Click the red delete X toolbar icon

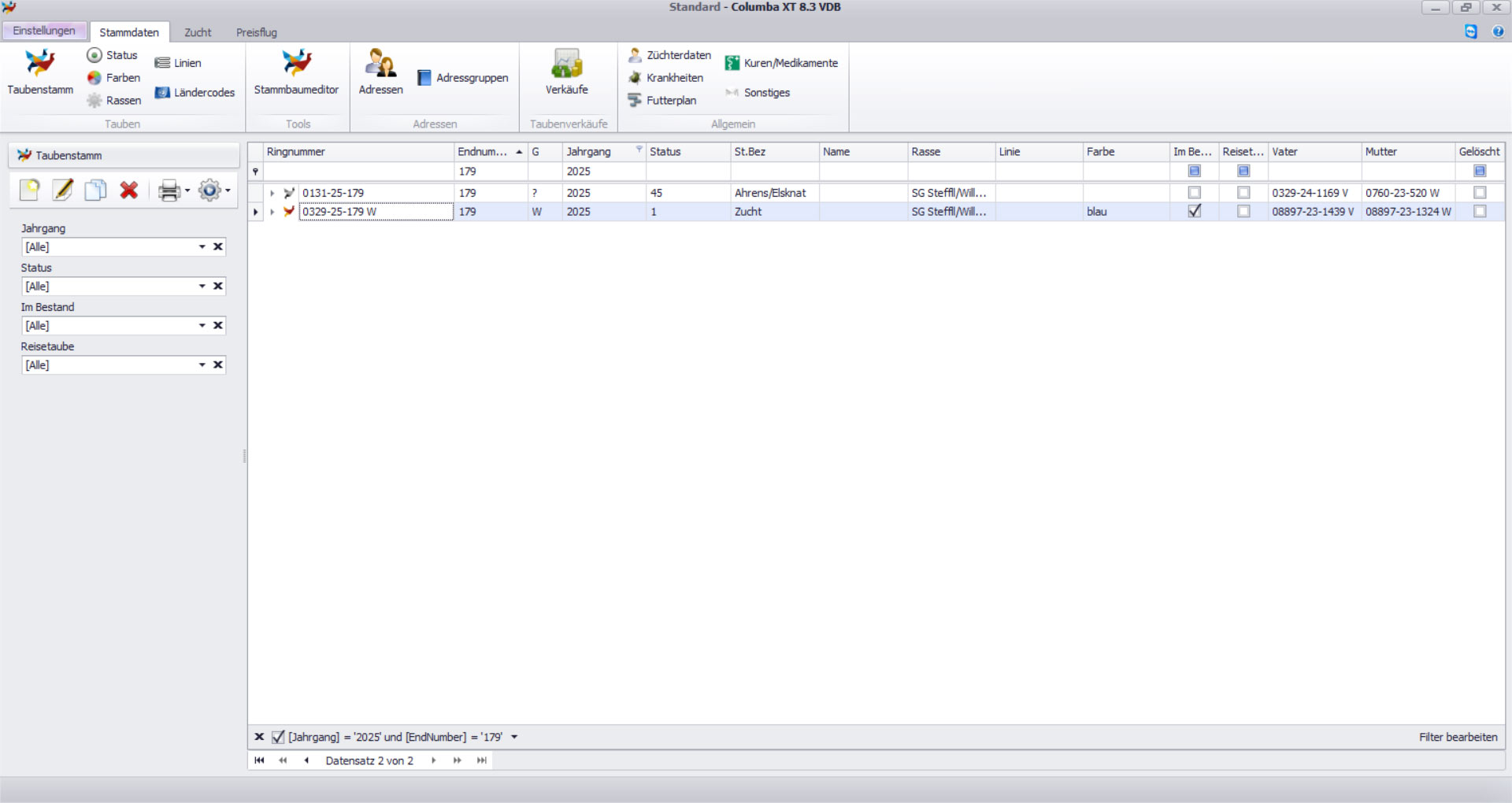point(129,191)
